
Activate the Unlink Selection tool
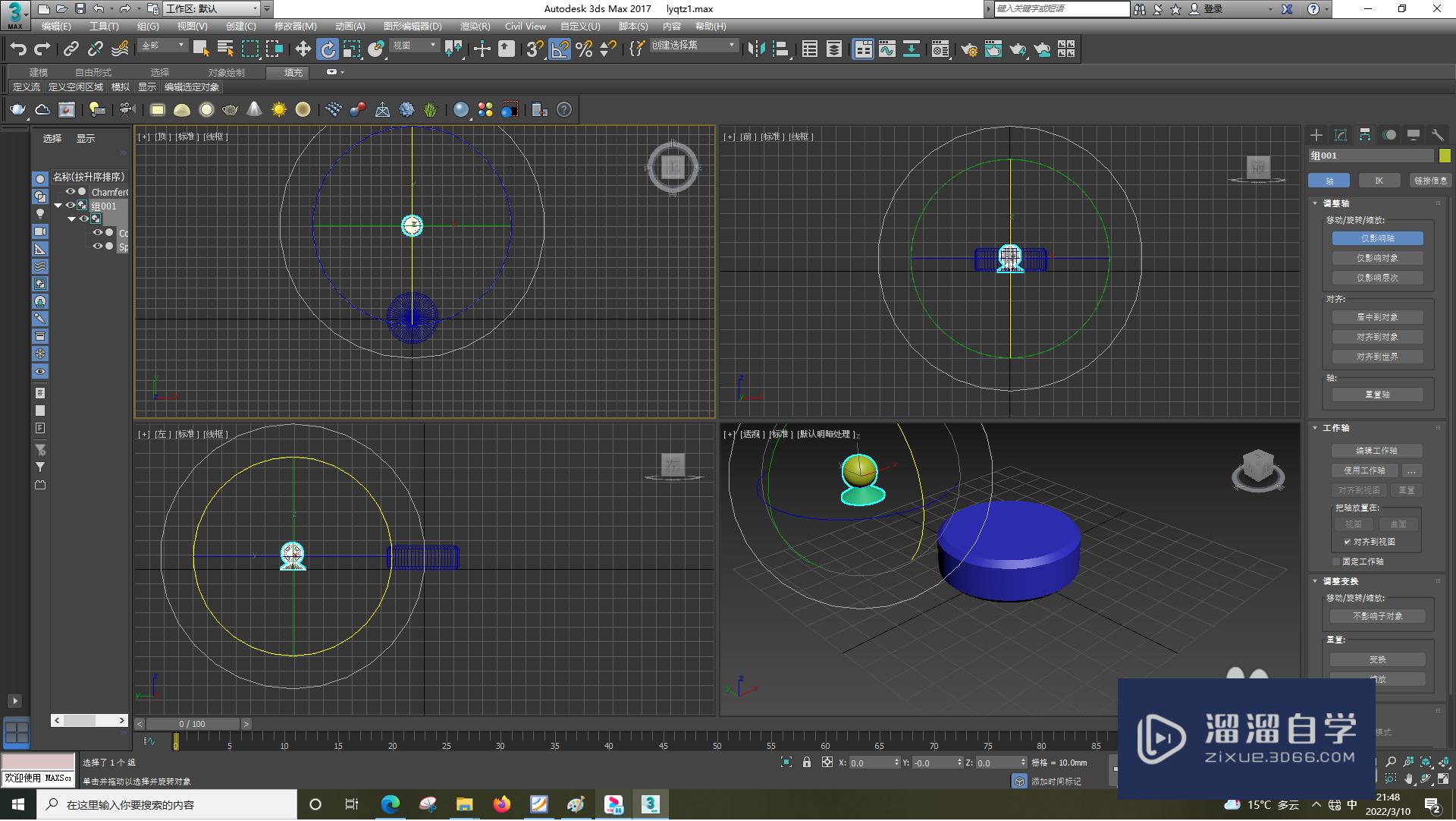[95, 49]
